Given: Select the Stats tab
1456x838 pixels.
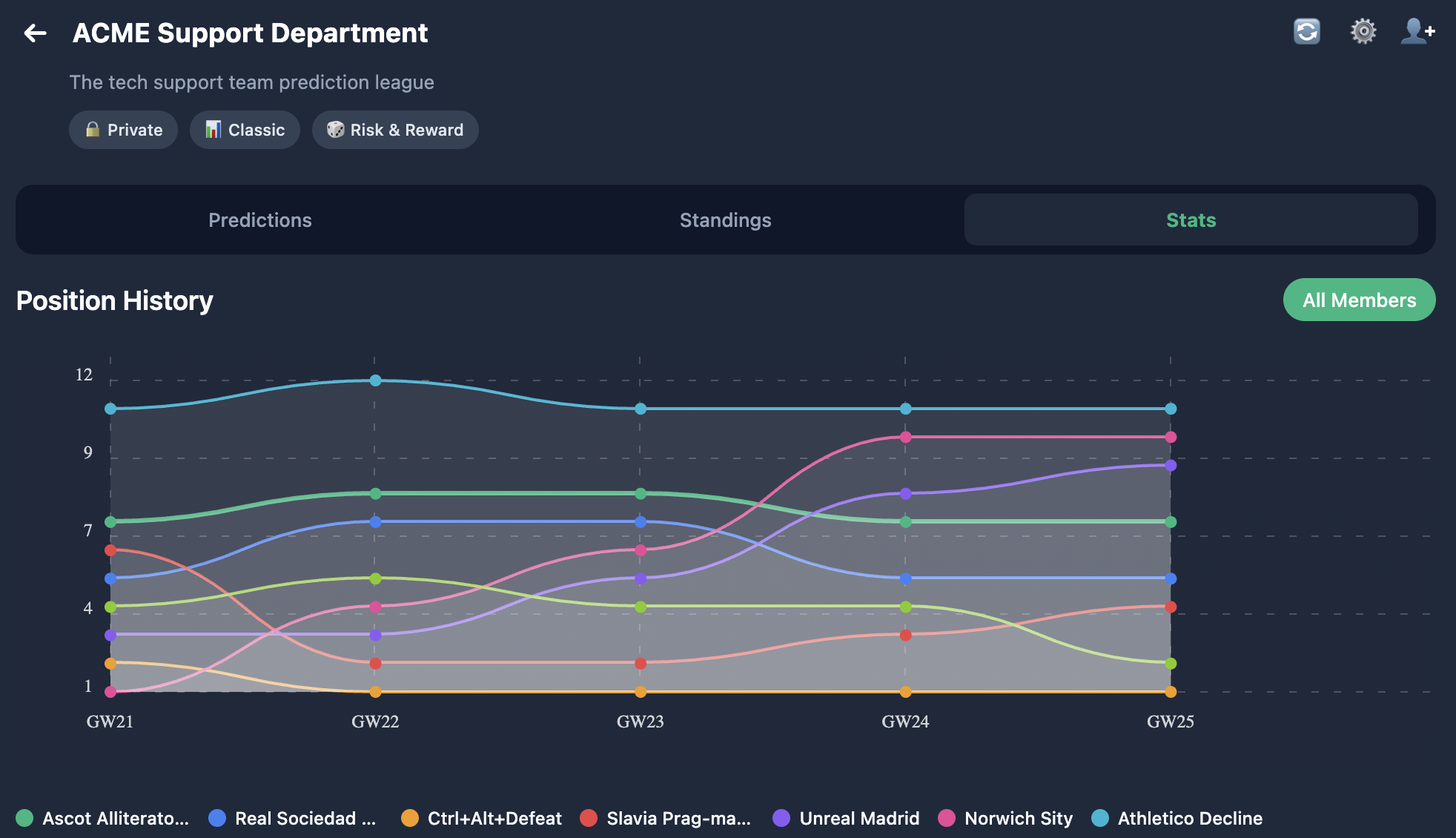Looking at the screenshot, I should click(1190, 220).
